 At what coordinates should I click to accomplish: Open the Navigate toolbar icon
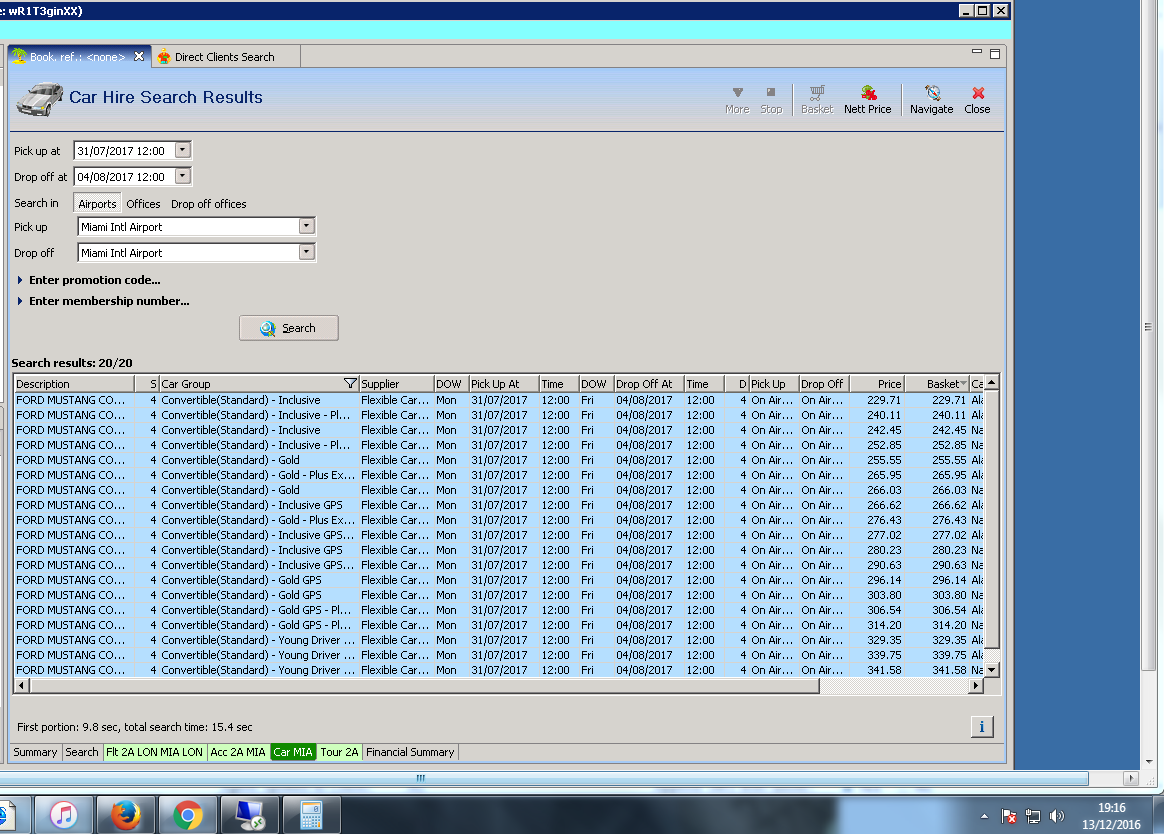click(931, 100)
